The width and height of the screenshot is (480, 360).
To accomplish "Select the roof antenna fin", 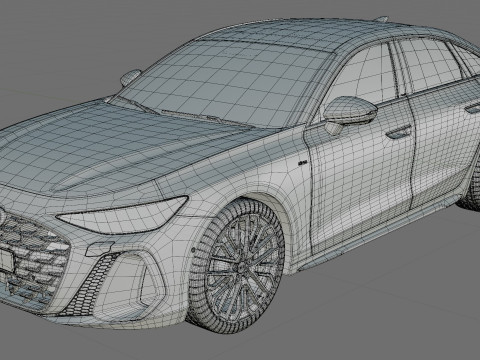I will (382, 19).
